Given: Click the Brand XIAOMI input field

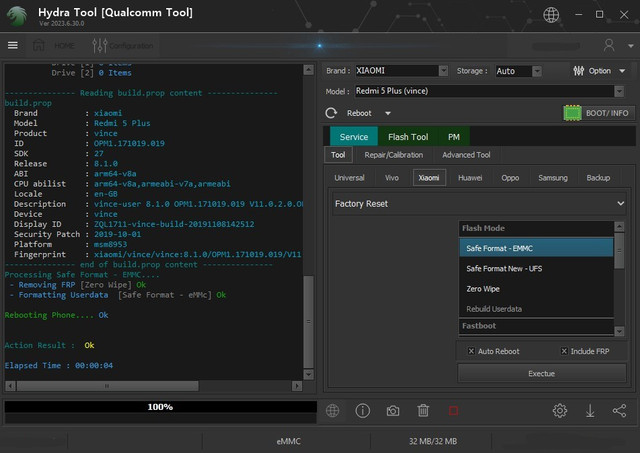Looking at the screenshot, I should click(x=397, y=71).
